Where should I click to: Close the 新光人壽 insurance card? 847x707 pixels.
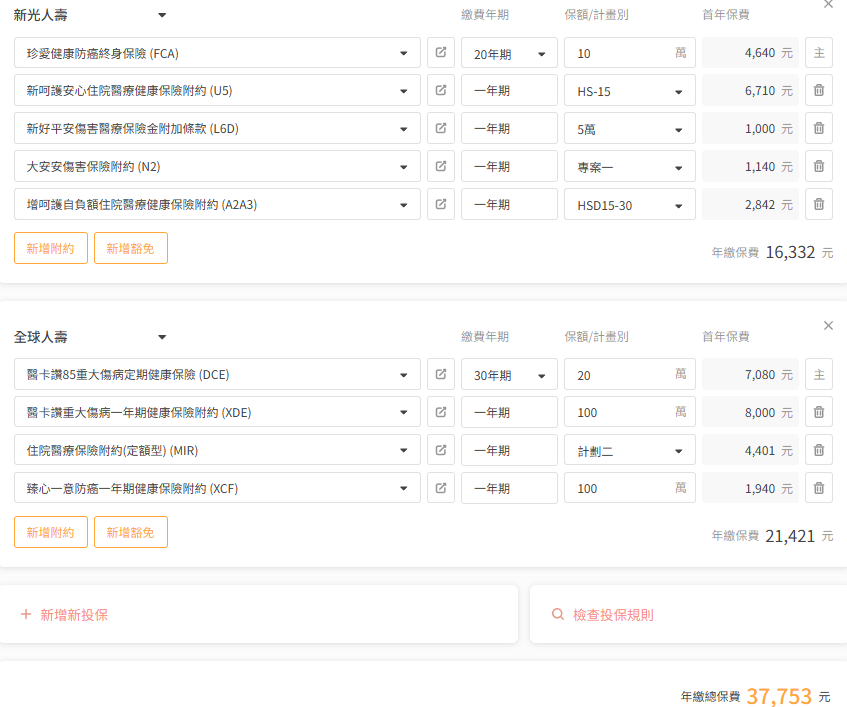point(828,4)
